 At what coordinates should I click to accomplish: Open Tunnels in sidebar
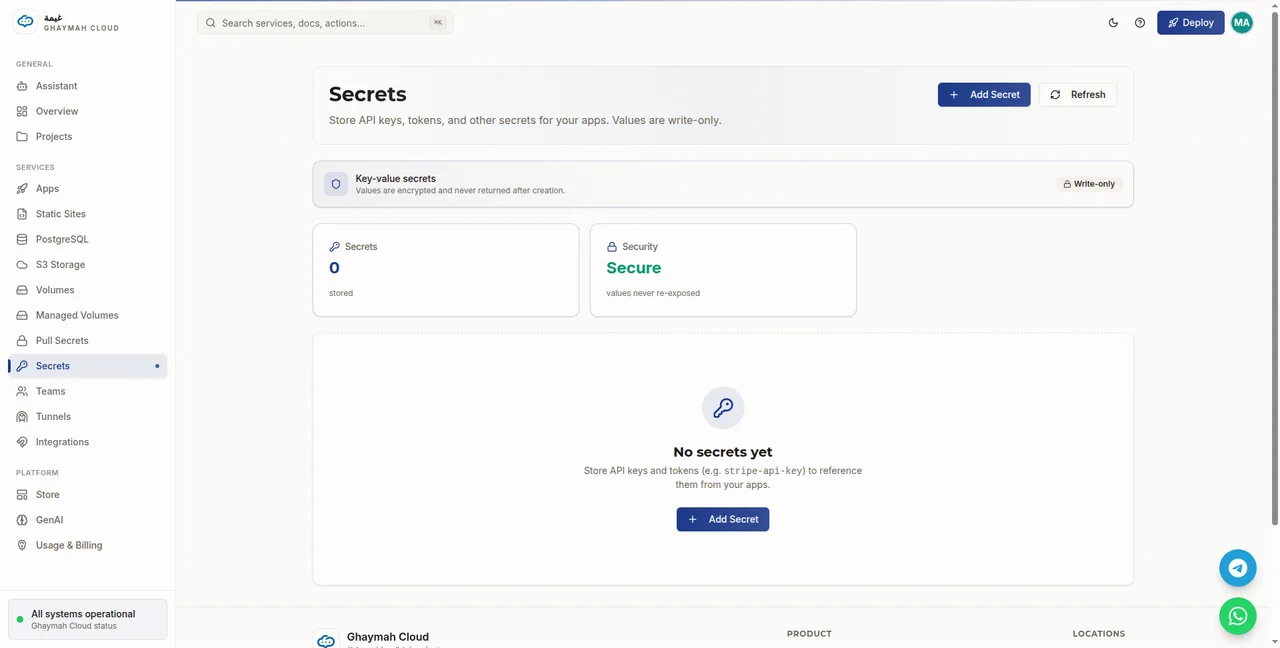coord(88,417)
